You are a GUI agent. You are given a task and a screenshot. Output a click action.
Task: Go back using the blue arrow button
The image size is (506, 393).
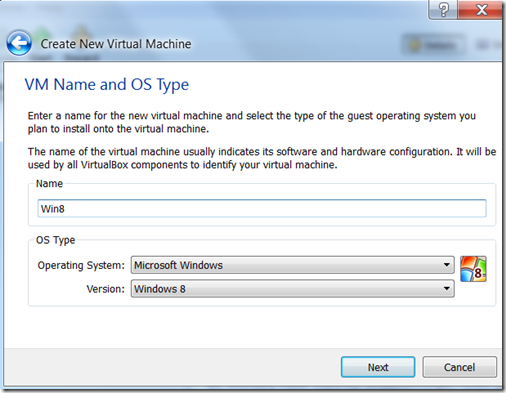pos(19,43)
